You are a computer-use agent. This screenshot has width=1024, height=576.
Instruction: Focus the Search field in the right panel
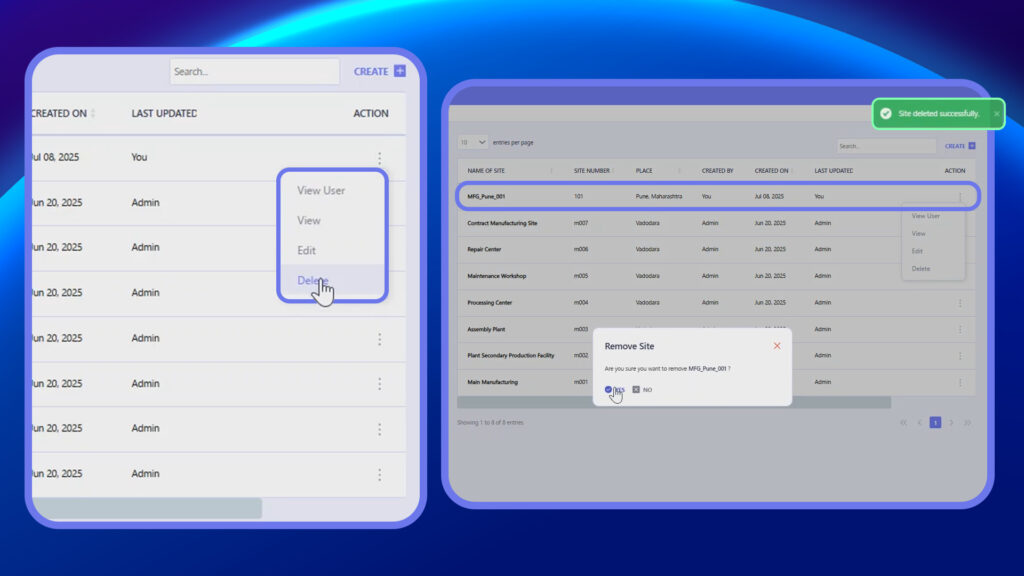[886, 146]
